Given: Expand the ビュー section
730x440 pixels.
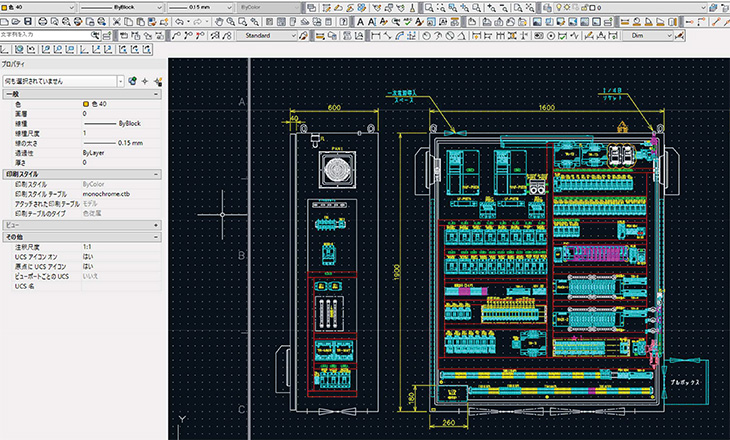Looking at the screenshot, I should click(x=156, y=225).
